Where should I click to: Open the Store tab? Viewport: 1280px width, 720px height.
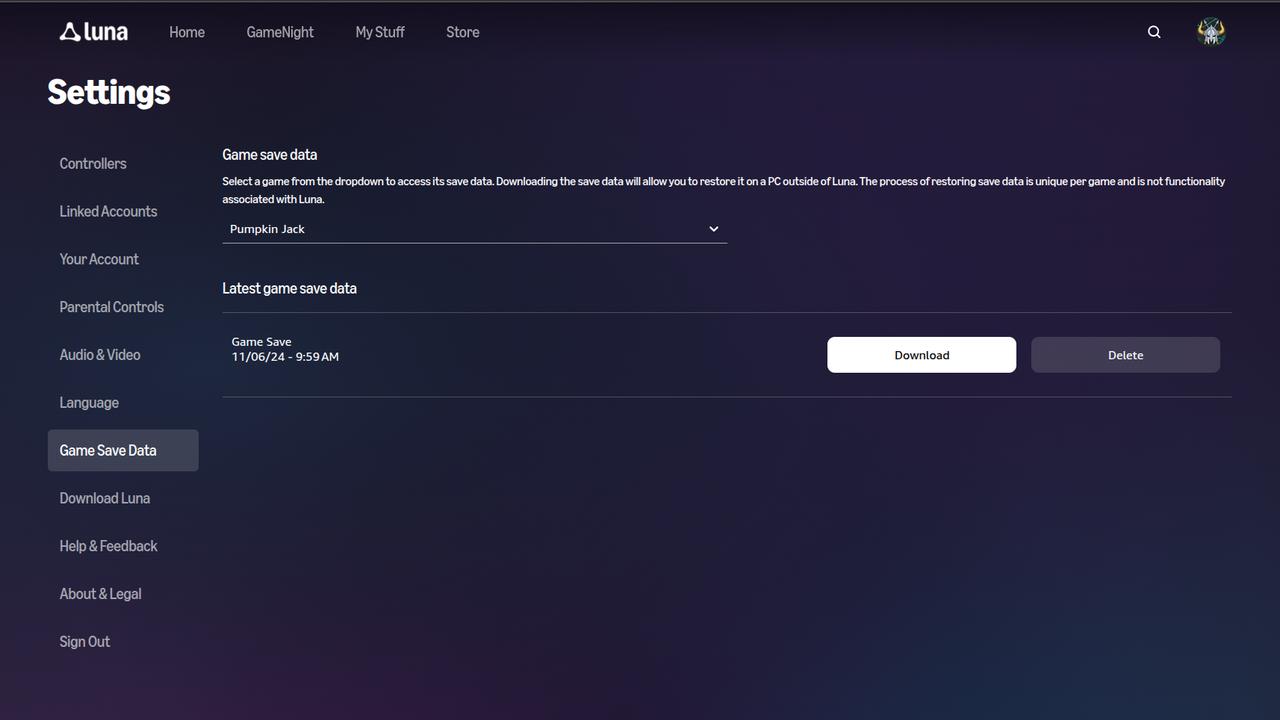coord(463,32)
